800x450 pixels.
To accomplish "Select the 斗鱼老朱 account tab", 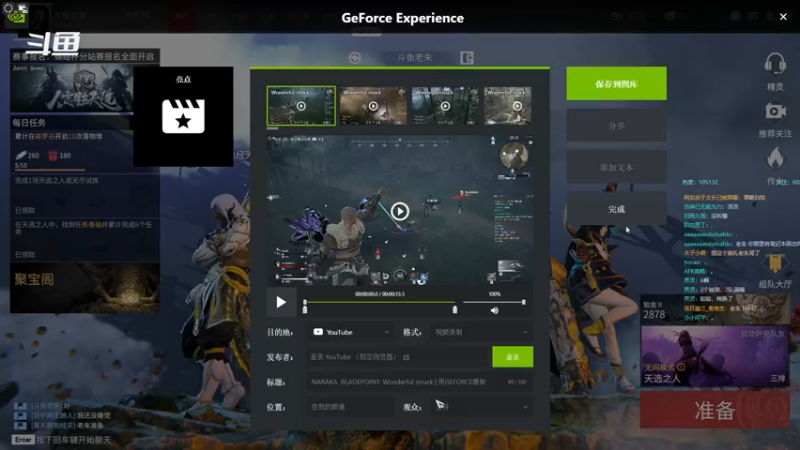I will coord(414,58).
